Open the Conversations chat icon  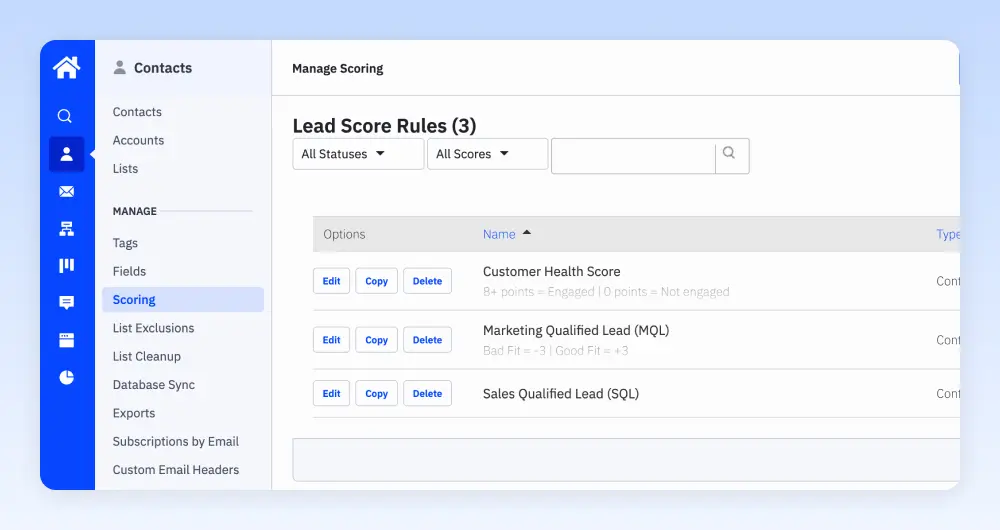click(66, 302)
